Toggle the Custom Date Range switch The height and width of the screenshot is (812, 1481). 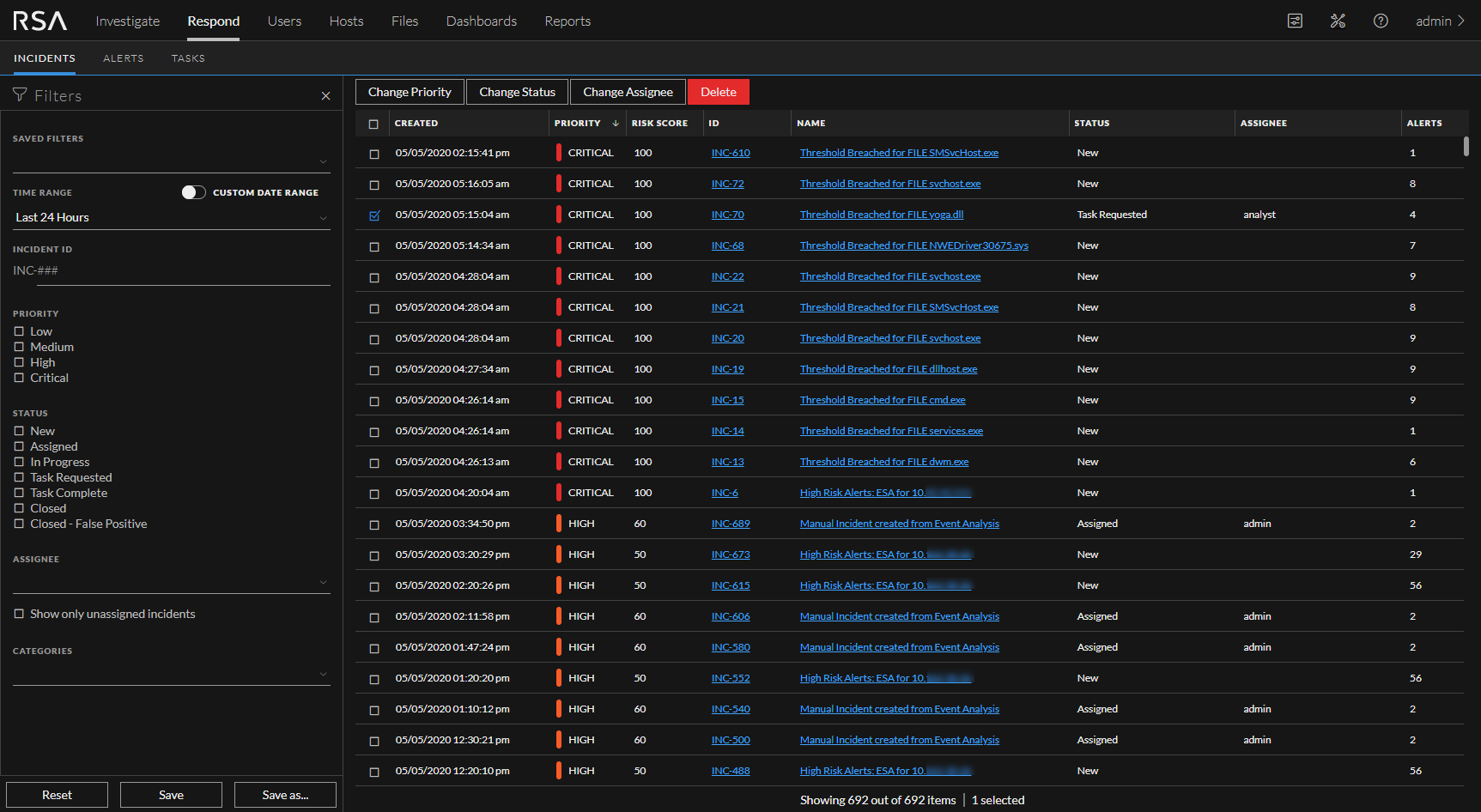point(193,192)
